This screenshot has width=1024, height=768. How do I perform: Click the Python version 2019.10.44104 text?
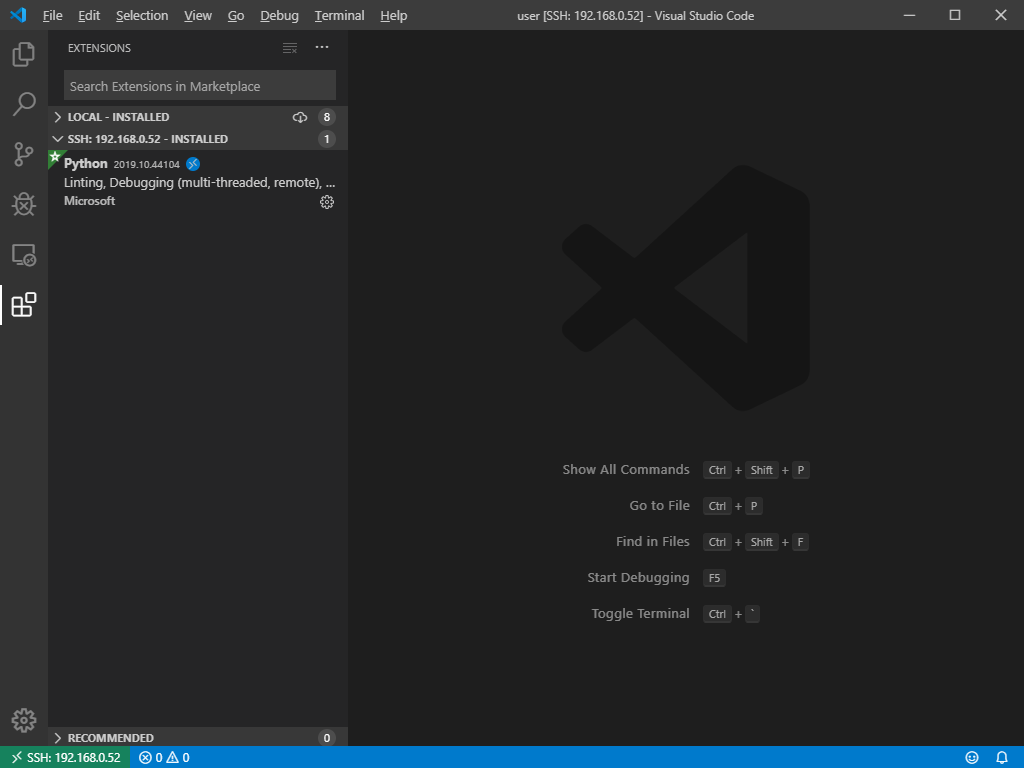point(146,165)
